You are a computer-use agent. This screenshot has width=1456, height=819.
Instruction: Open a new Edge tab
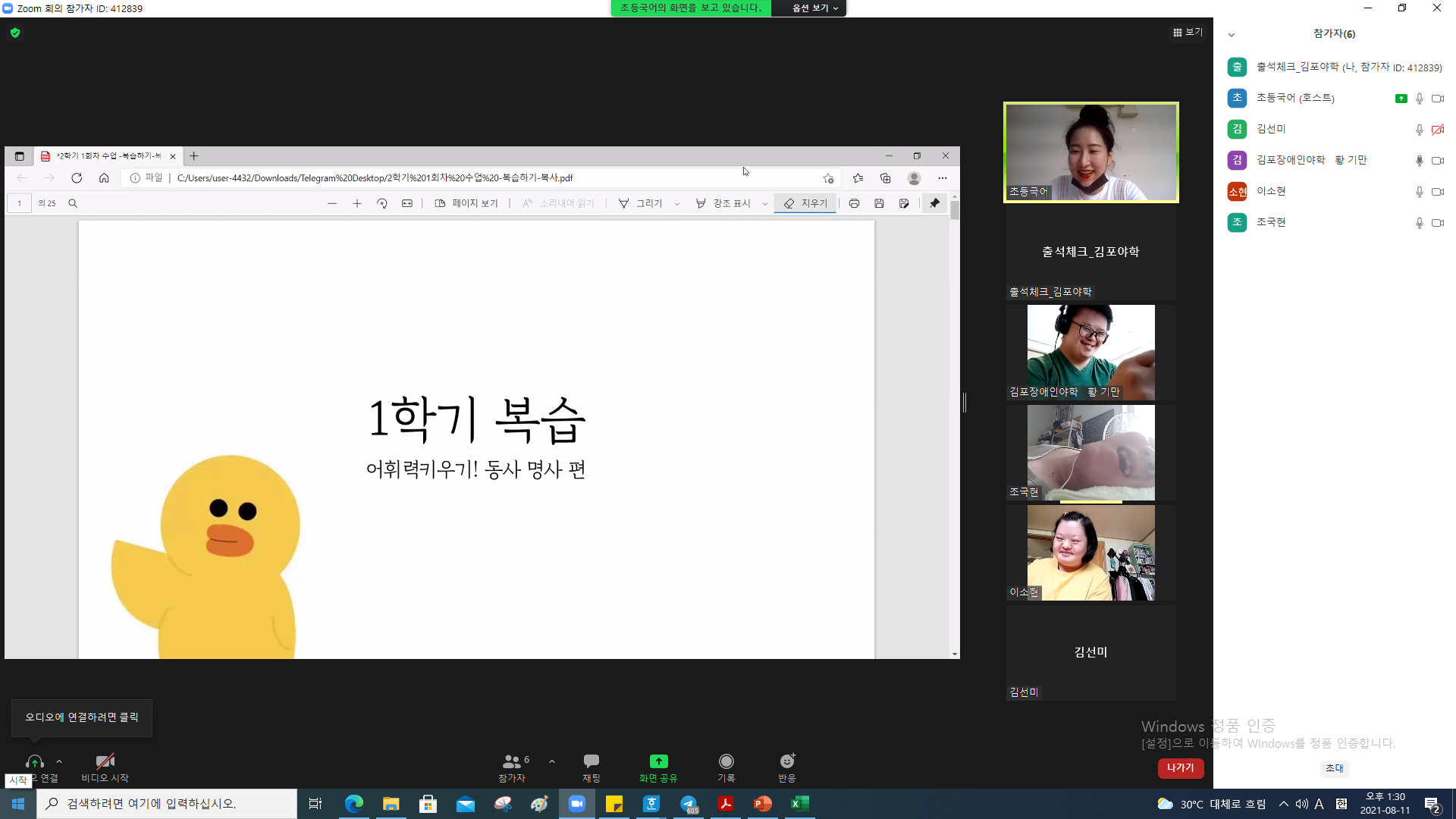point(194,156)
